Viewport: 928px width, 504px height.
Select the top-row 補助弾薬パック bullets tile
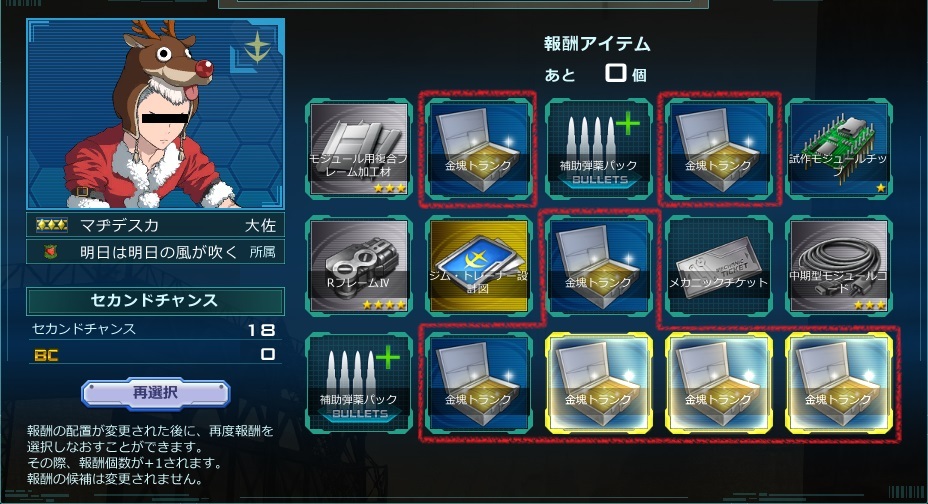(599, 148)
